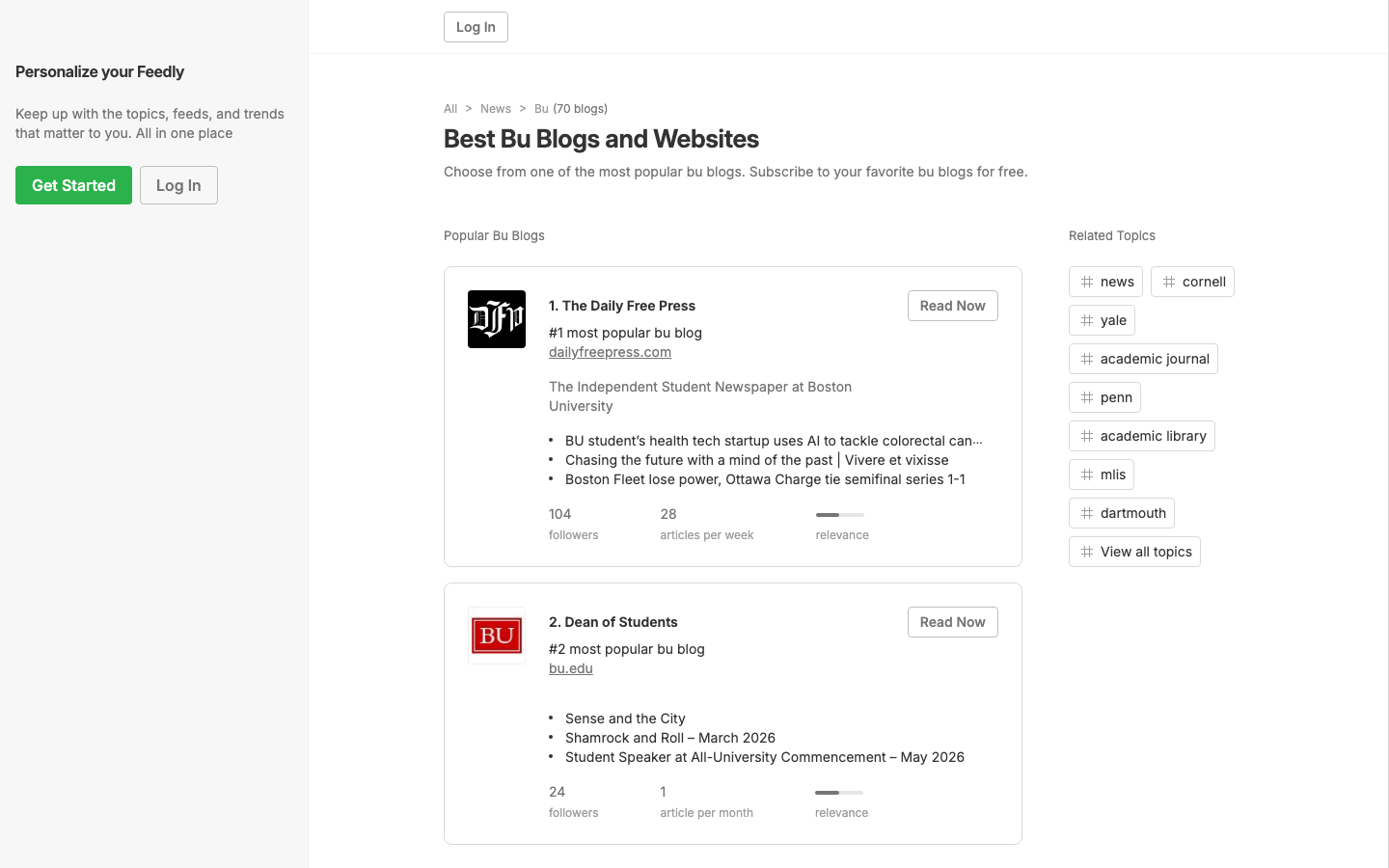
Task: Click 28 articles per week stat
Action: tap(707, 524)
